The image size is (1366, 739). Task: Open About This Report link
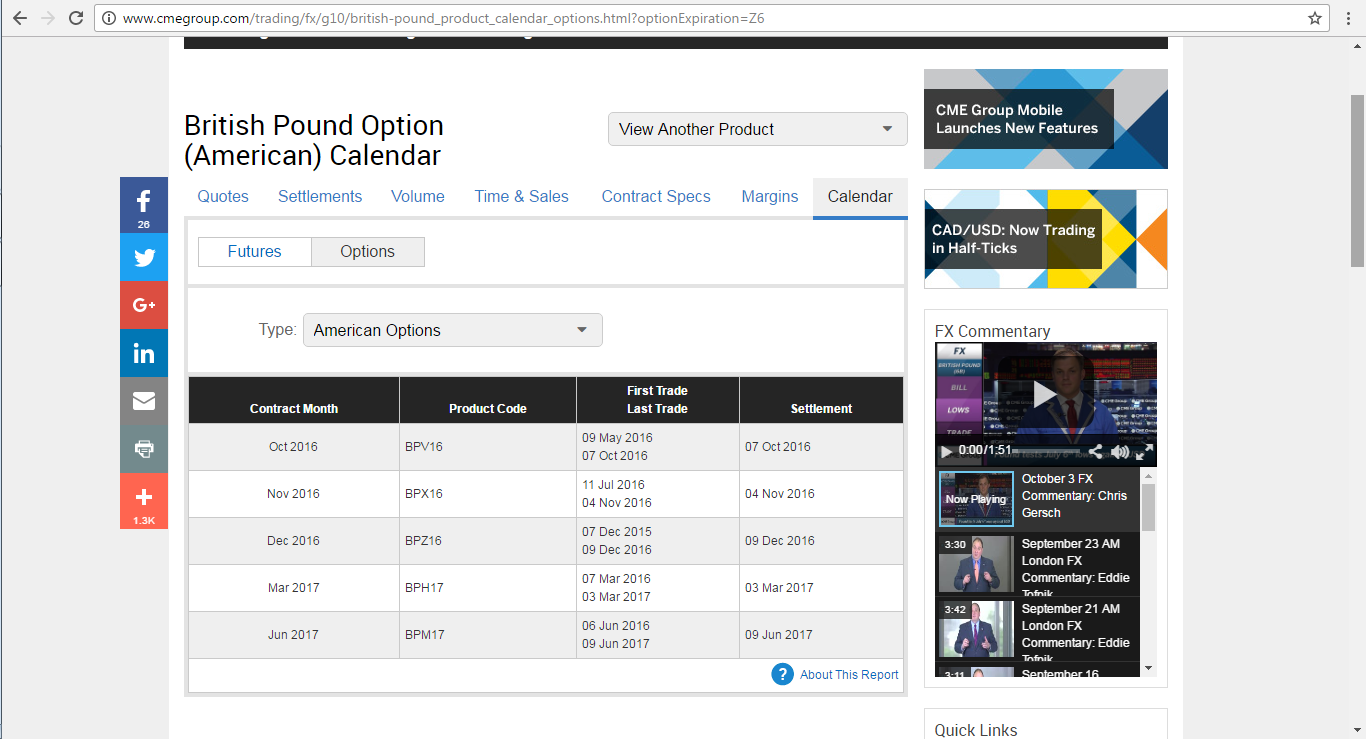849,675
